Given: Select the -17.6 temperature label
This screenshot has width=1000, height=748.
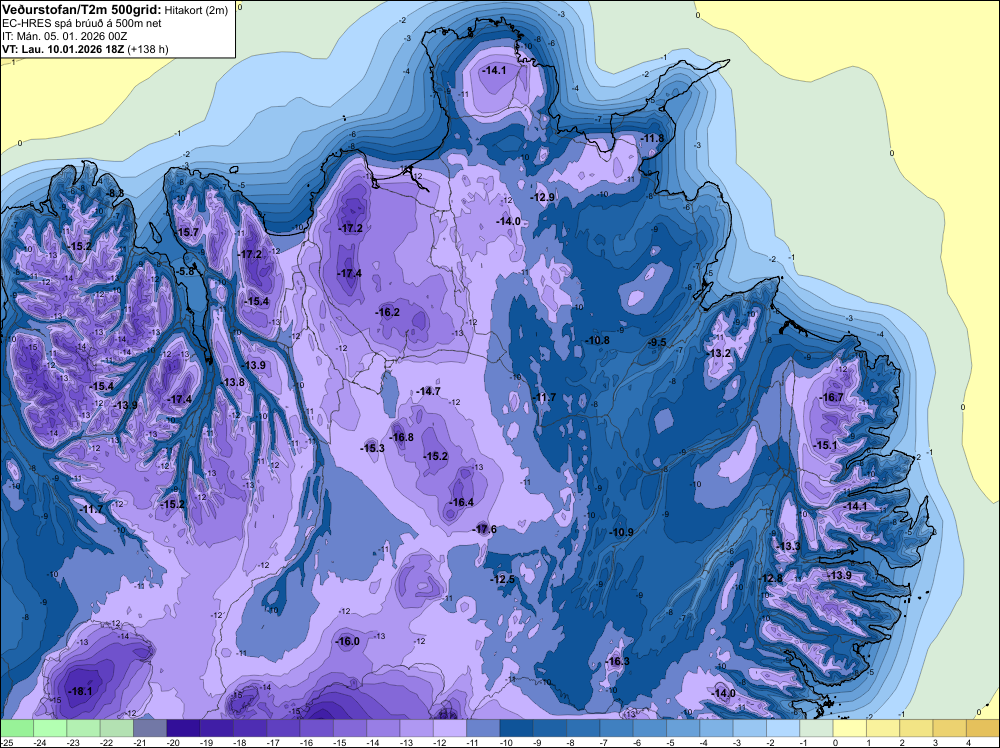Looking at the screenshot, I should point(484,529).
